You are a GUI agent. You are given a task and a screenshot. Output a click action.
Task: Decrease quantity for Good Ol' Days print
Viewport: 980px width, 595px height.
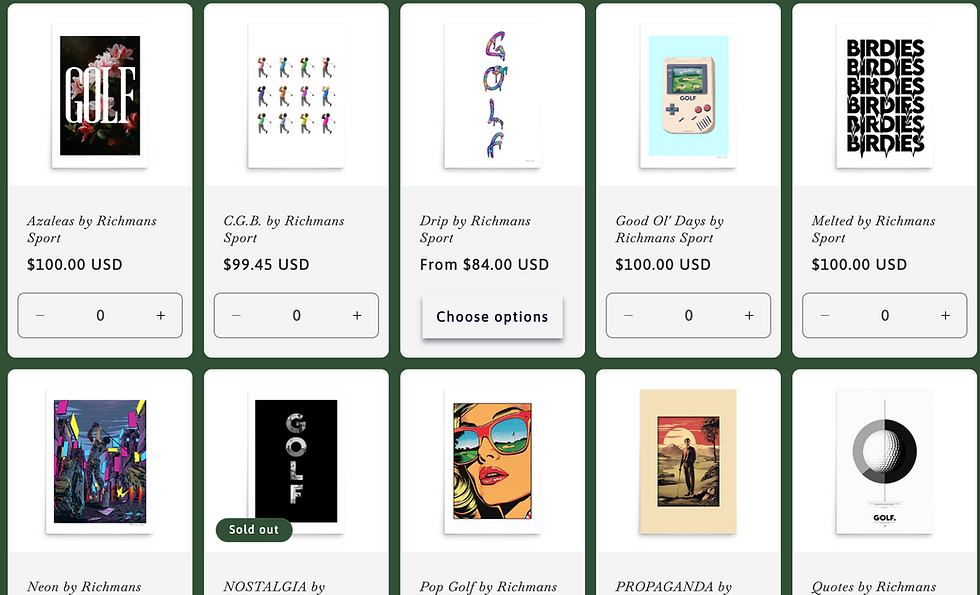pos(628,316)
